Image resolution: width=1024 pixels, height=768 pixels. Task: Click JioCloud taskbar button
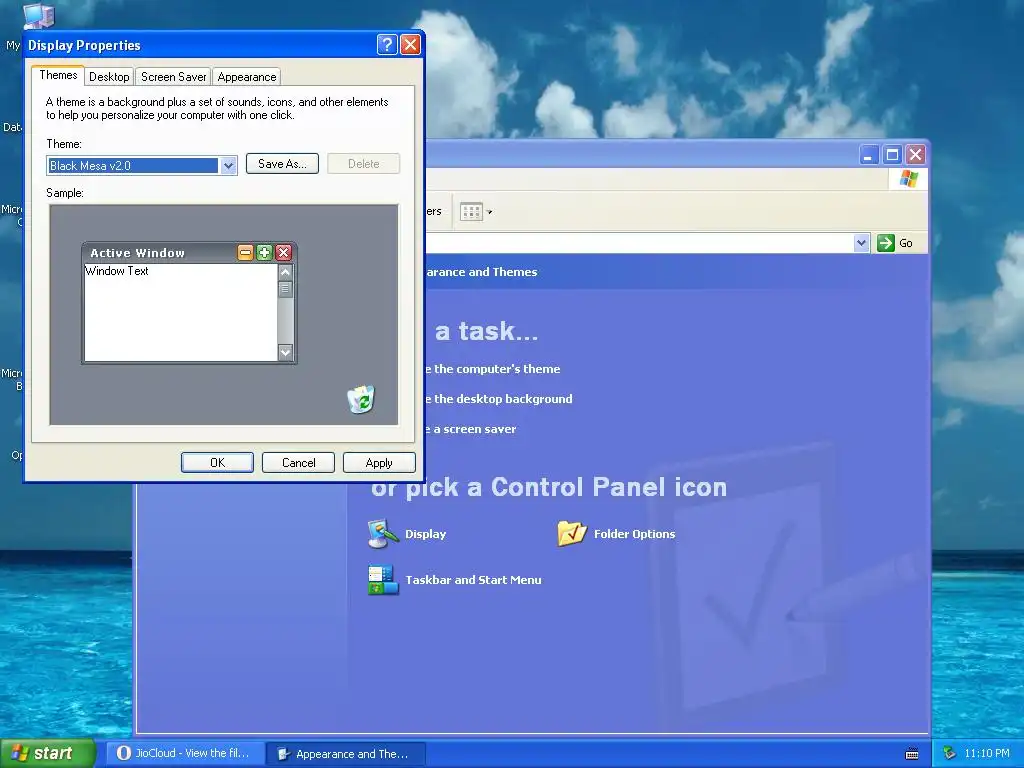[185, 753]
